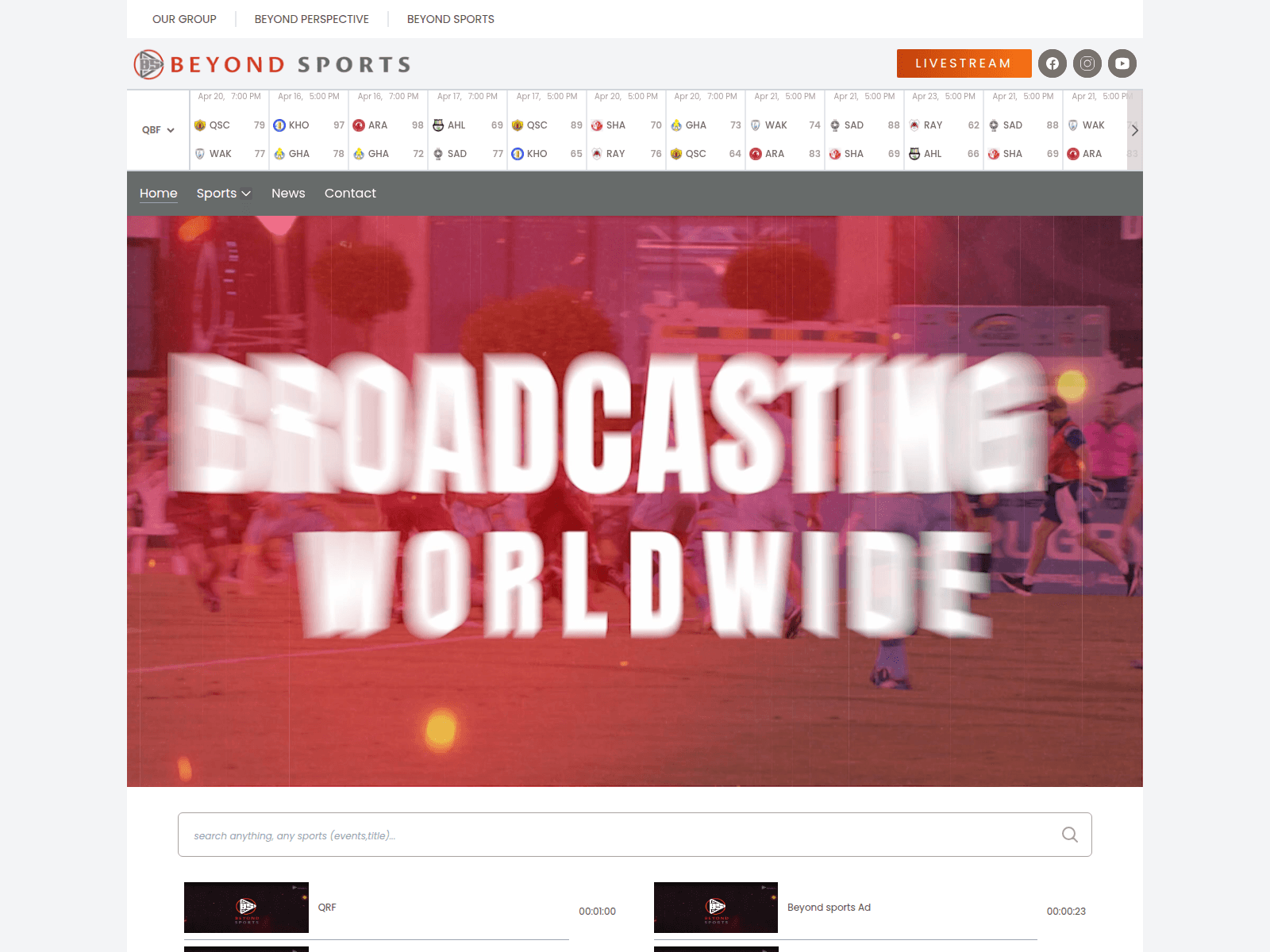Open the YouTube social icon
This screenshot has width=1270, height=952.
click(x=1122, y=63)
